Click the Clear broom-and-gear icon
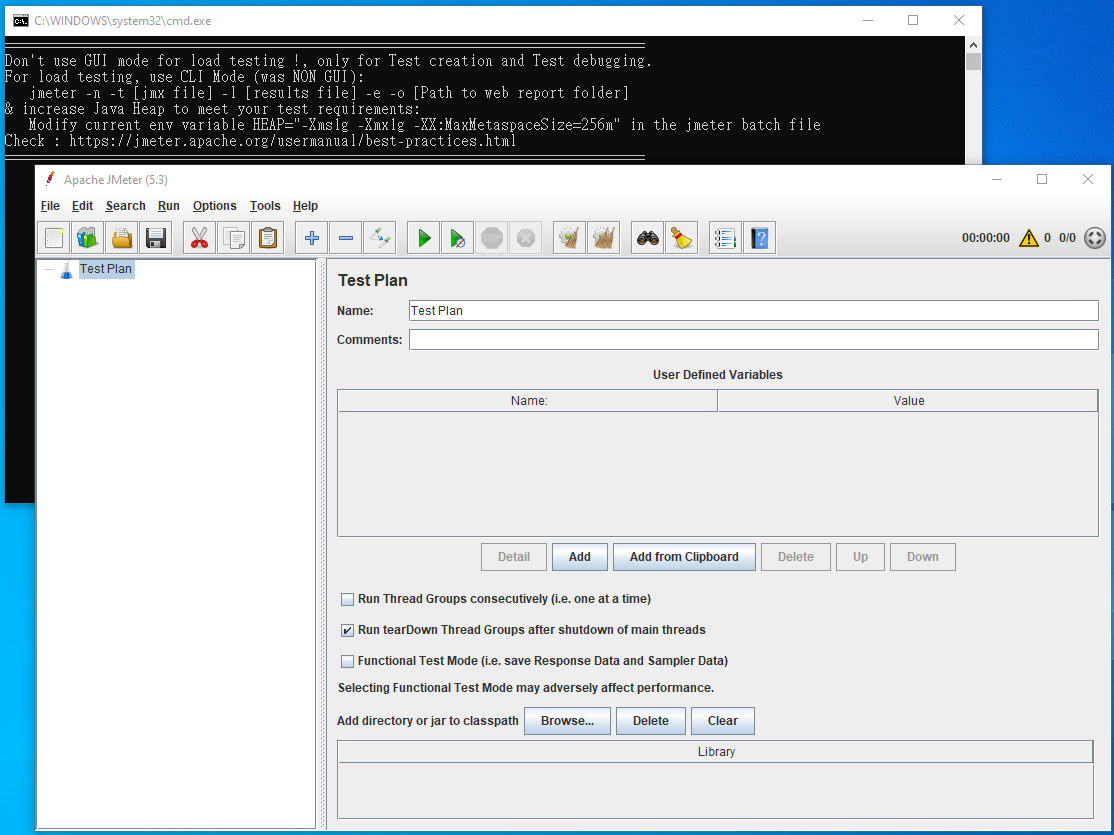Screen dimensions: 1114x835 pyautogui.click(x=570, y=238)
